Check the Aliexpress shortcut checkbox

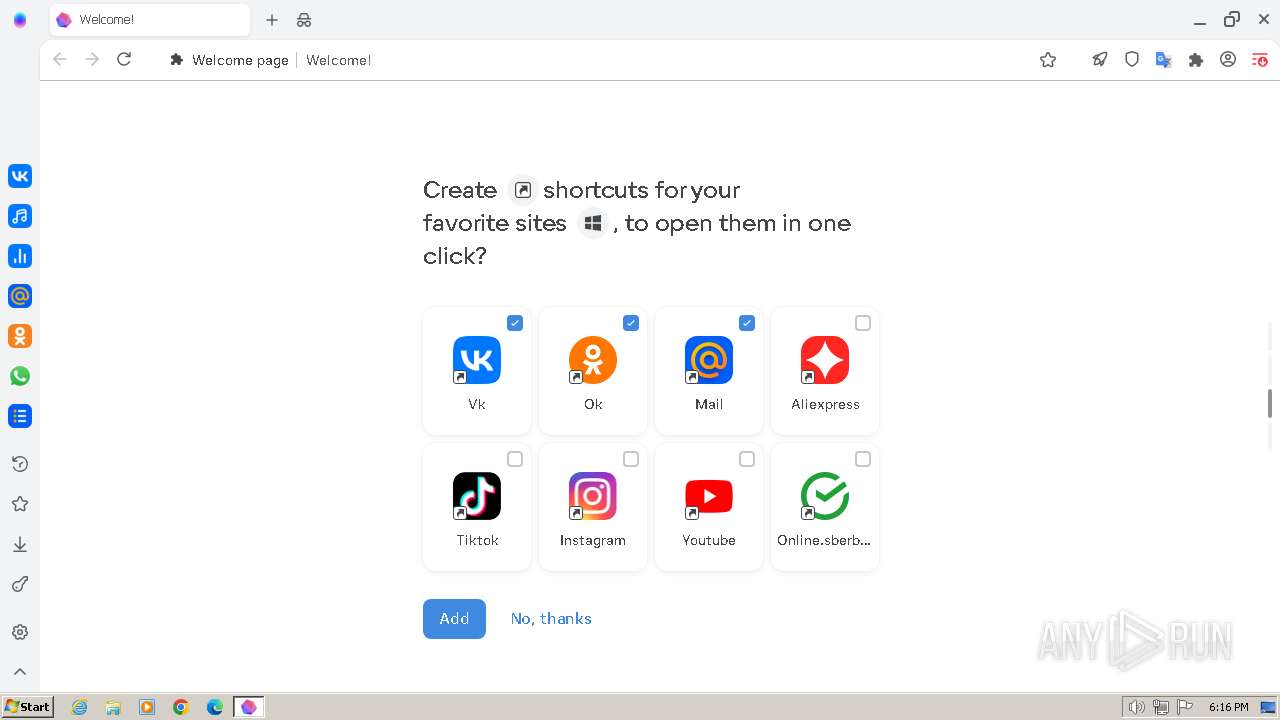863,323
